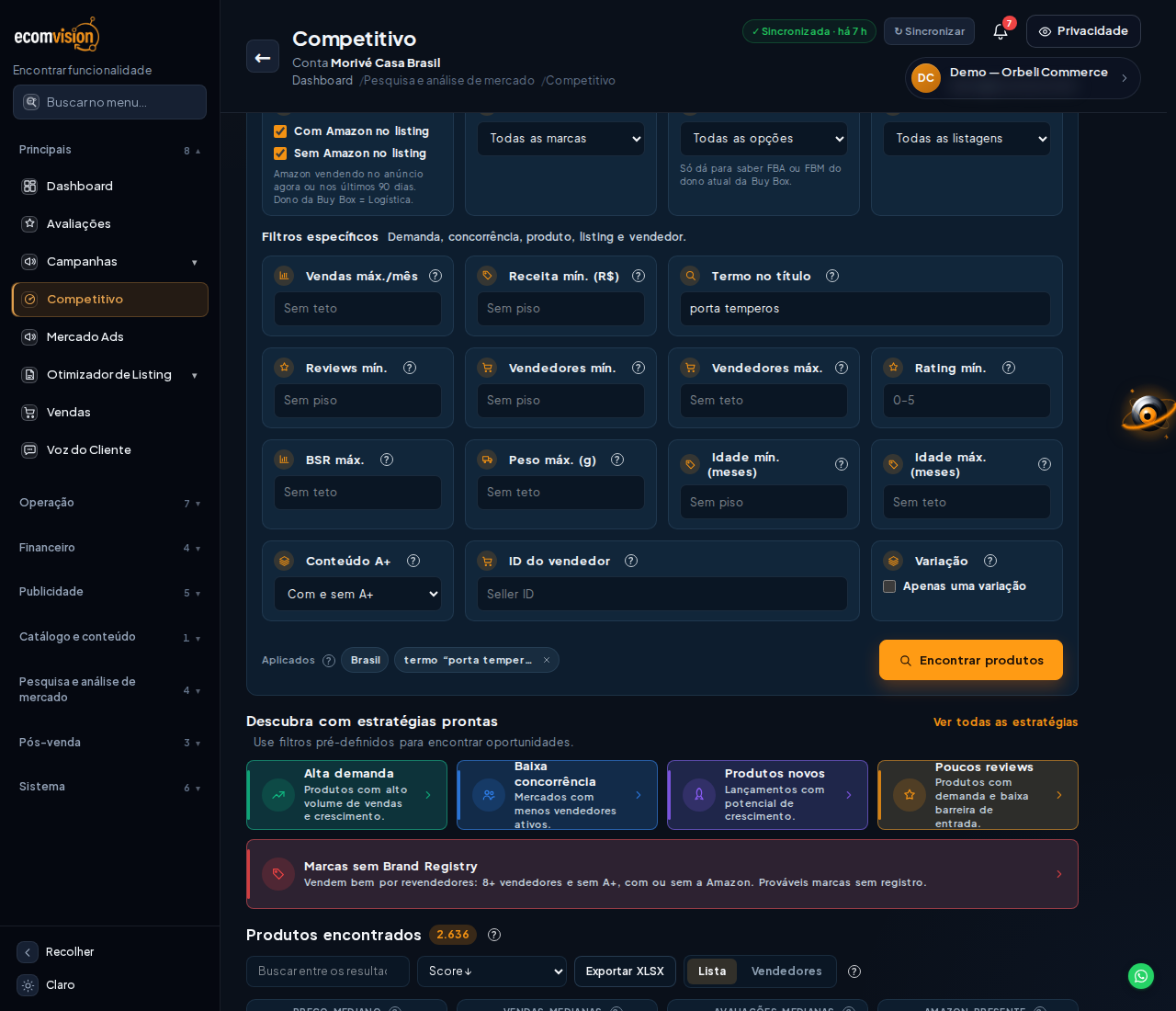Open Ver todas as estratégias link
The height and width of the screenshot is (1011, 1176).
1006,722
